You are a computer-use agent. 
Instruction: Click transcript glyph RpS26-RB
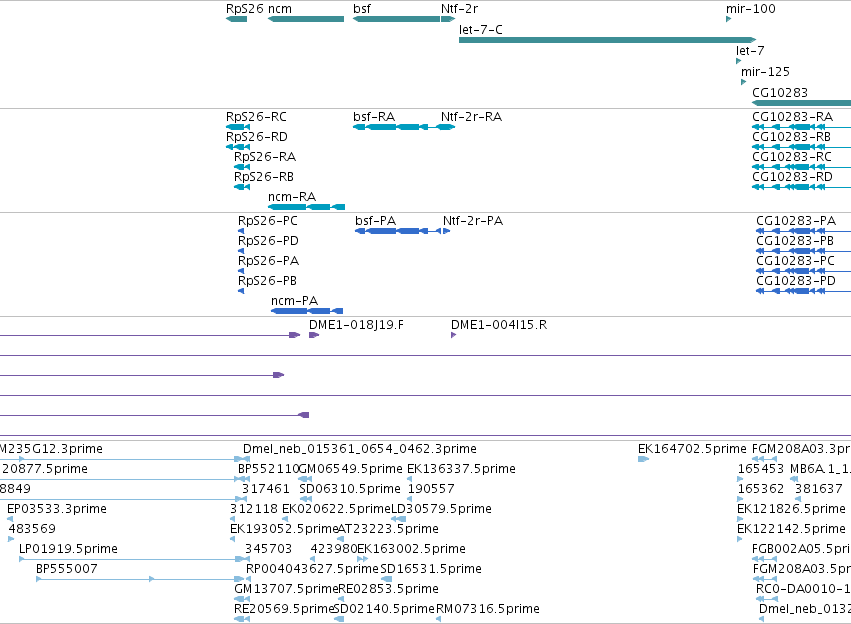pos(242,187)
